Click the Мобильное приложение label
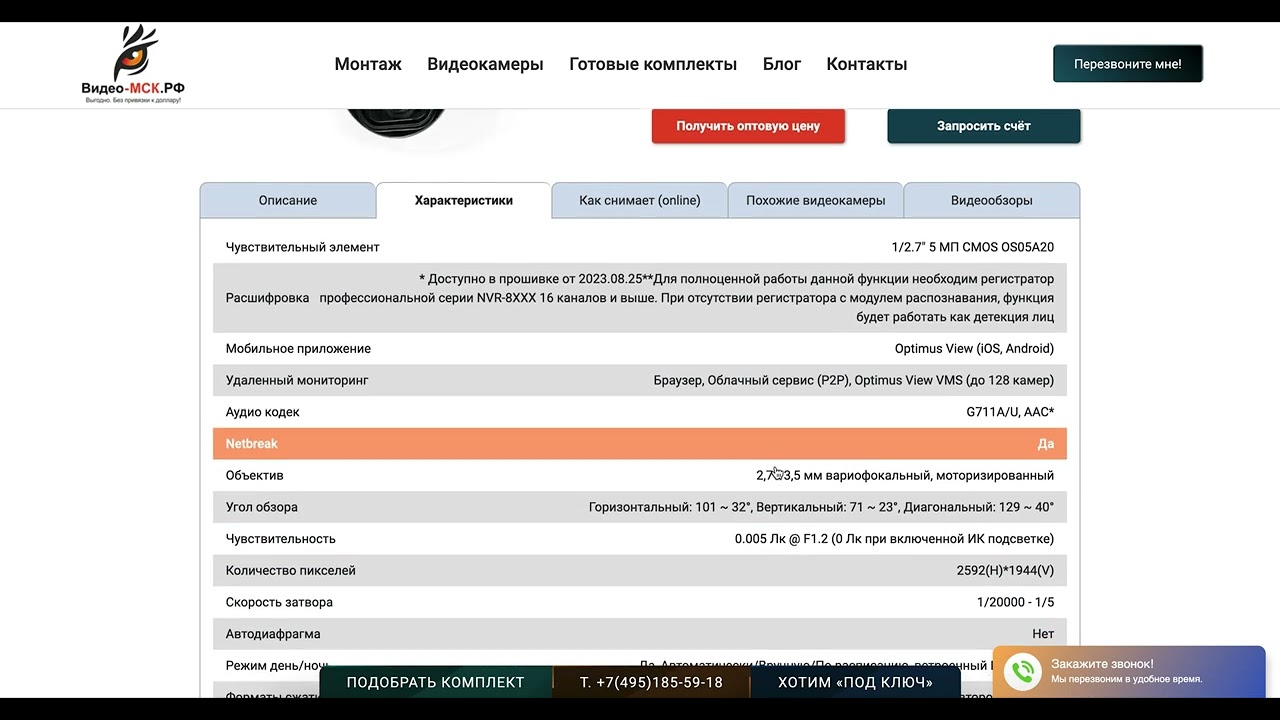The image size is (1280, 720). 298,349
